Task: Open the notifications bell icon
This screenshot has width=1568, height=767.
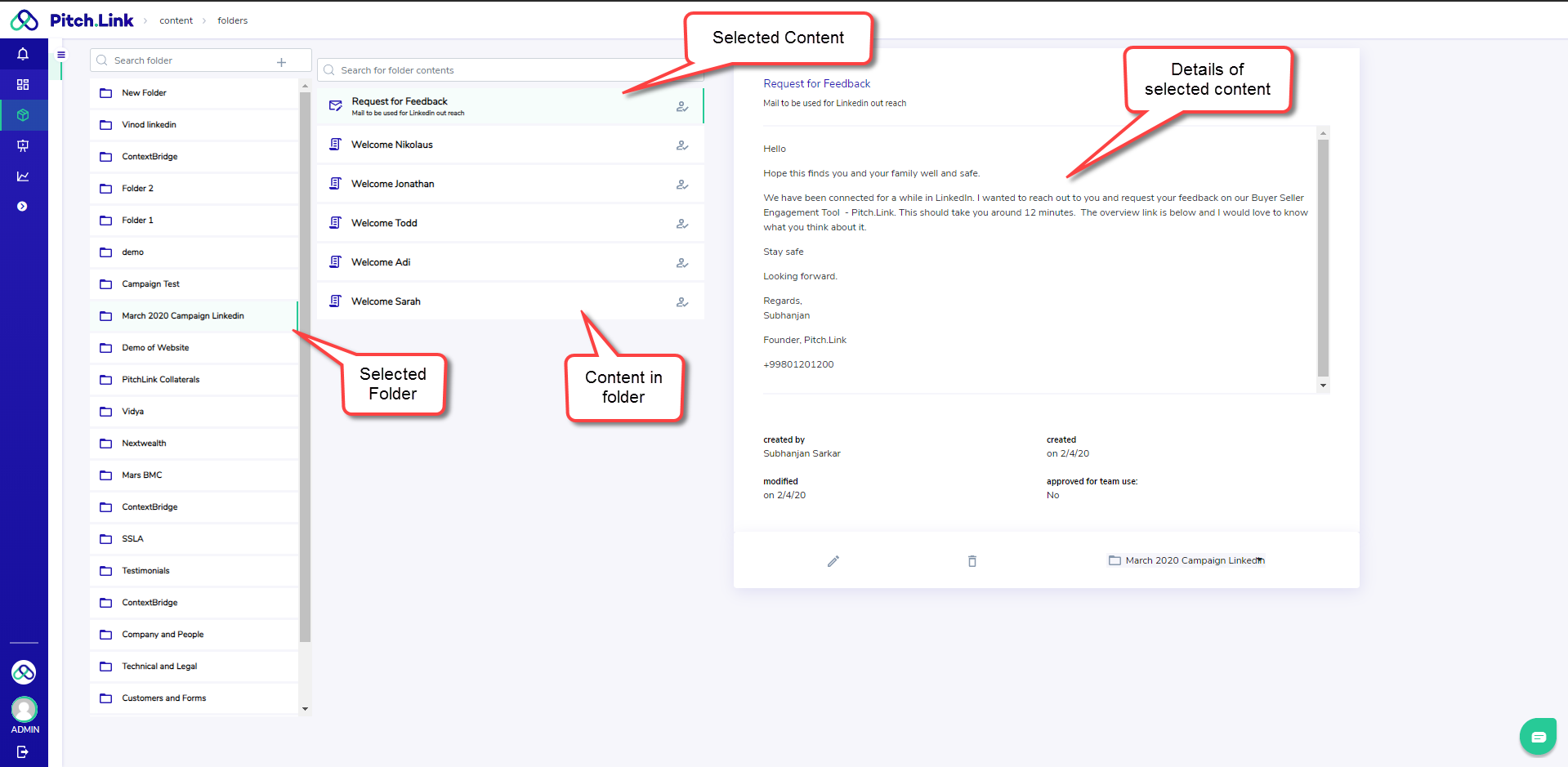Action: click(x=23, y=54)
